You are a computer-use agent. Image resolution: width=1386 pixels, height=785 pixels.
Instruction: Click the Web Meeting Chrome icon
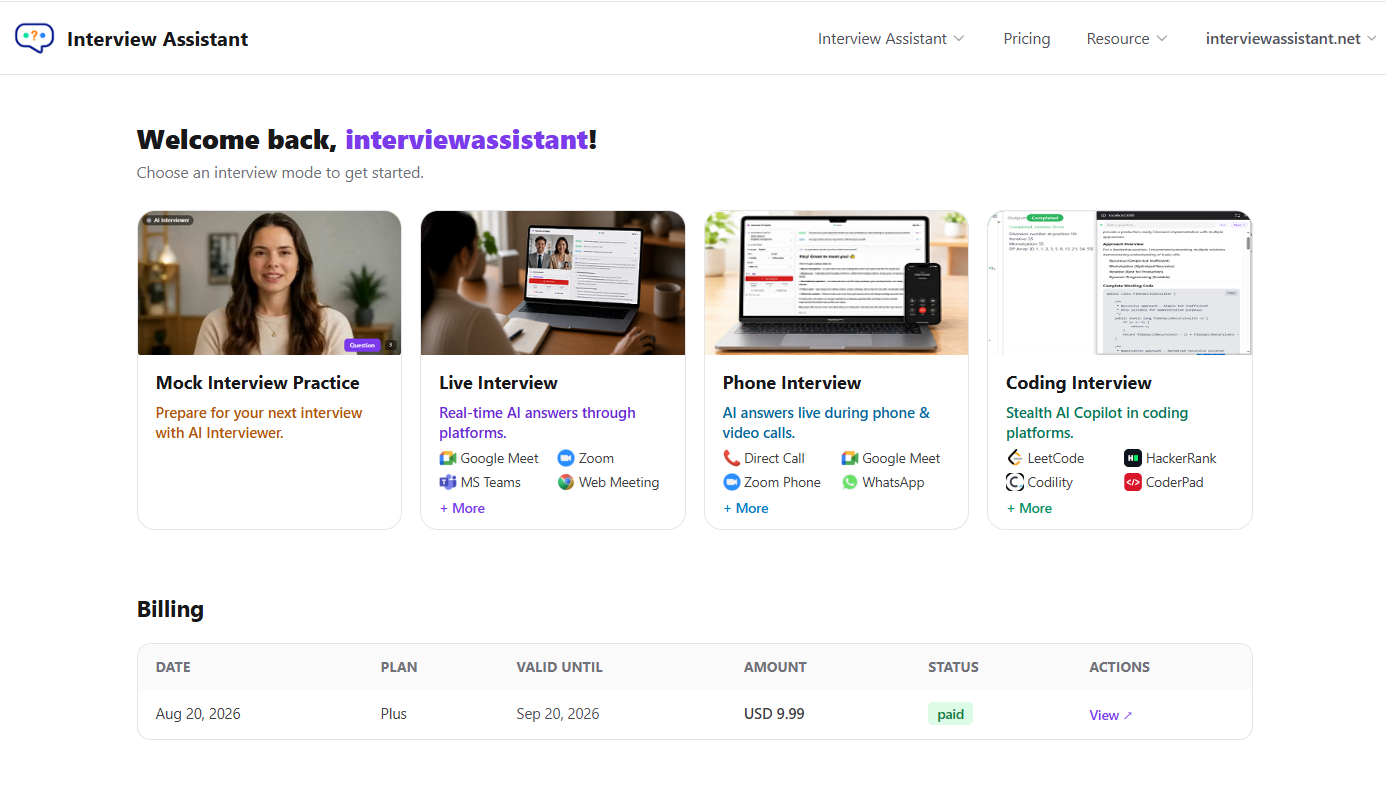tap(566, 482)
